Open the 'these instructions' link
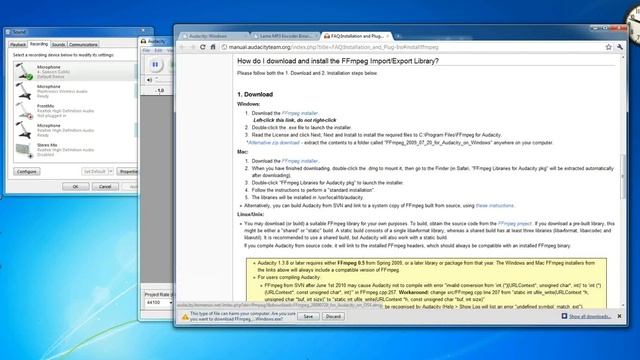 coord(495,206)
